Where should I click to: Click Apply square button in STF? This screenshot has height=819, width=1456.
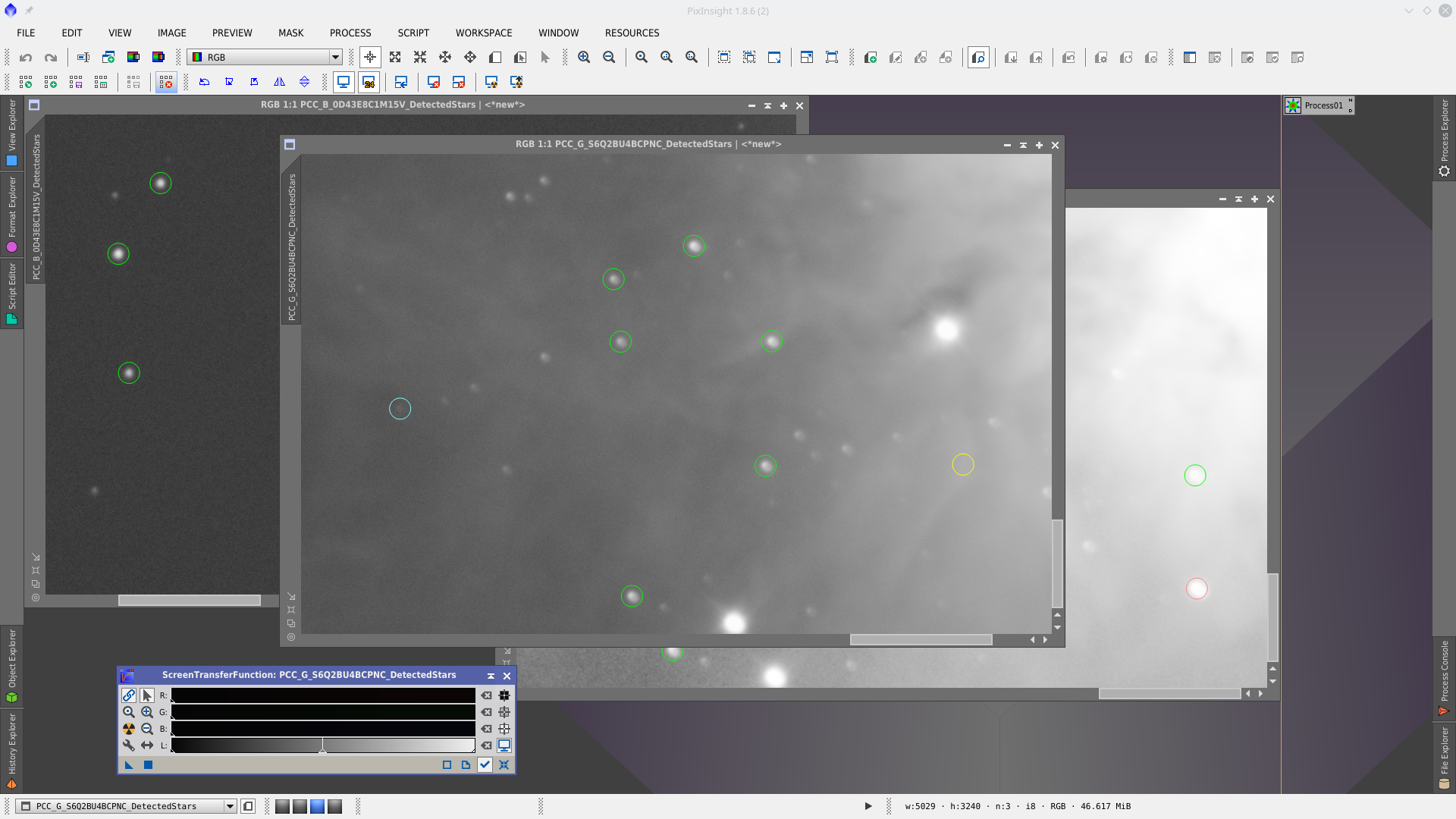coord(148,764)
